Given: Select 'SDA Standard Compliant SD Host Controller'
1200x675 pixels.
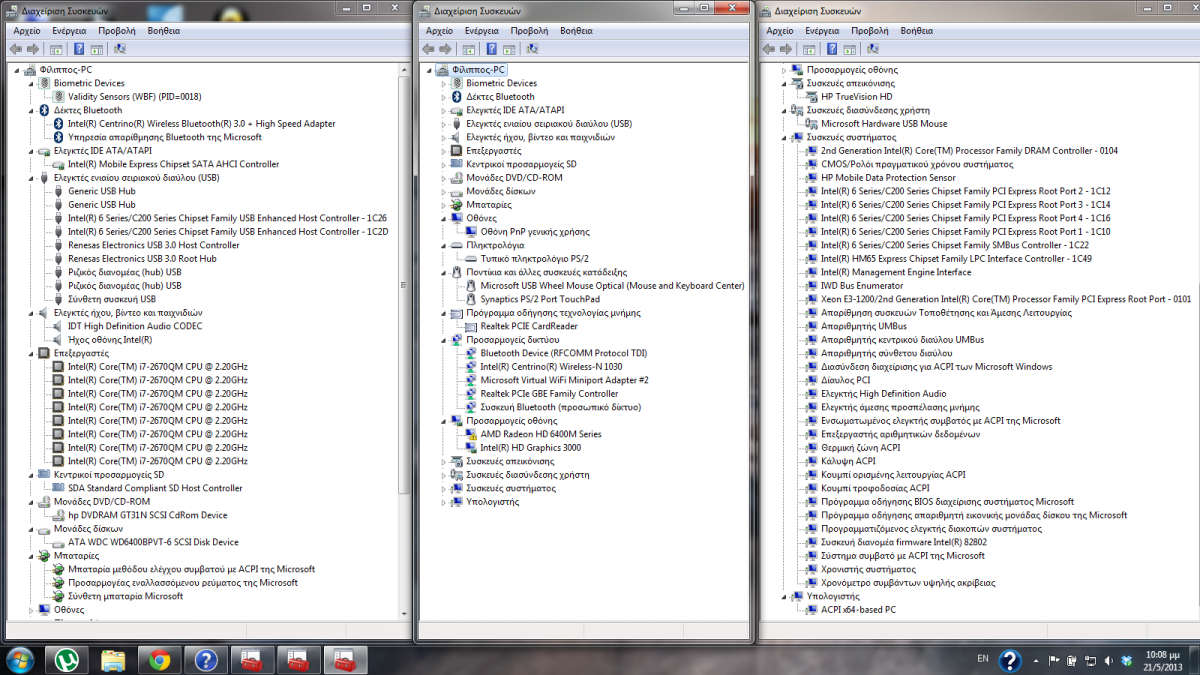Looking at the screenshot, I should click(155, 488).
